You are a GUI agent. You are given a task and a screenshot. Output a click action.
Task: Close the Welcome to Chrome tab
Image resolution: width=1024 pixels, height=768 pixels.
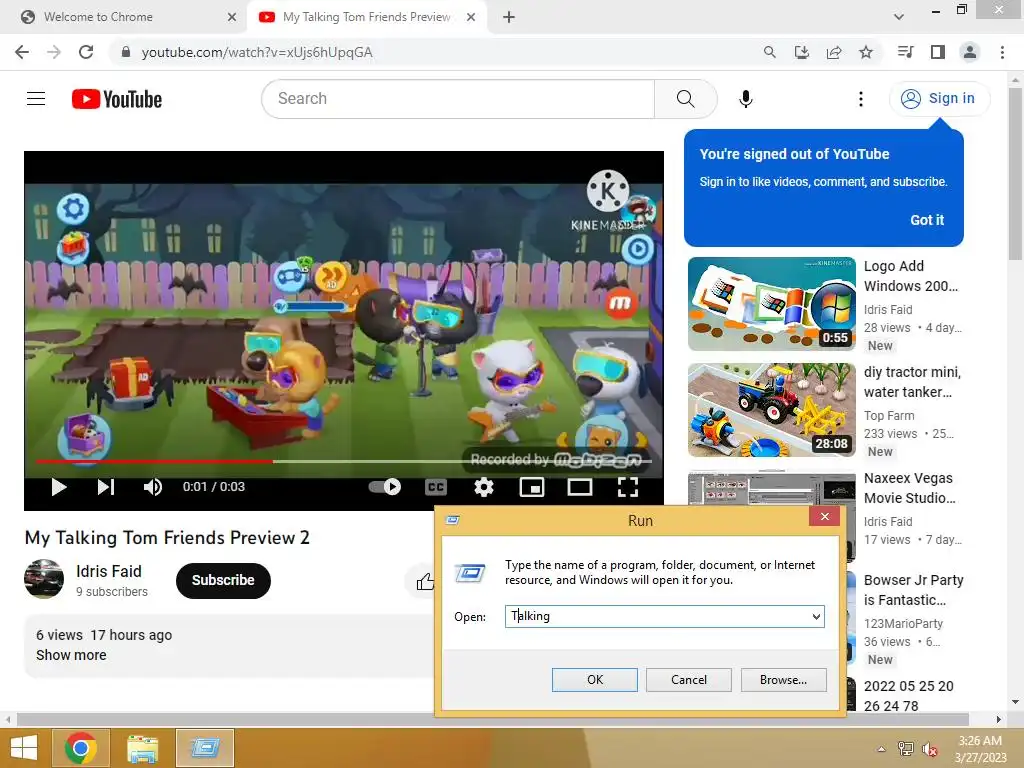click(232, 17)
